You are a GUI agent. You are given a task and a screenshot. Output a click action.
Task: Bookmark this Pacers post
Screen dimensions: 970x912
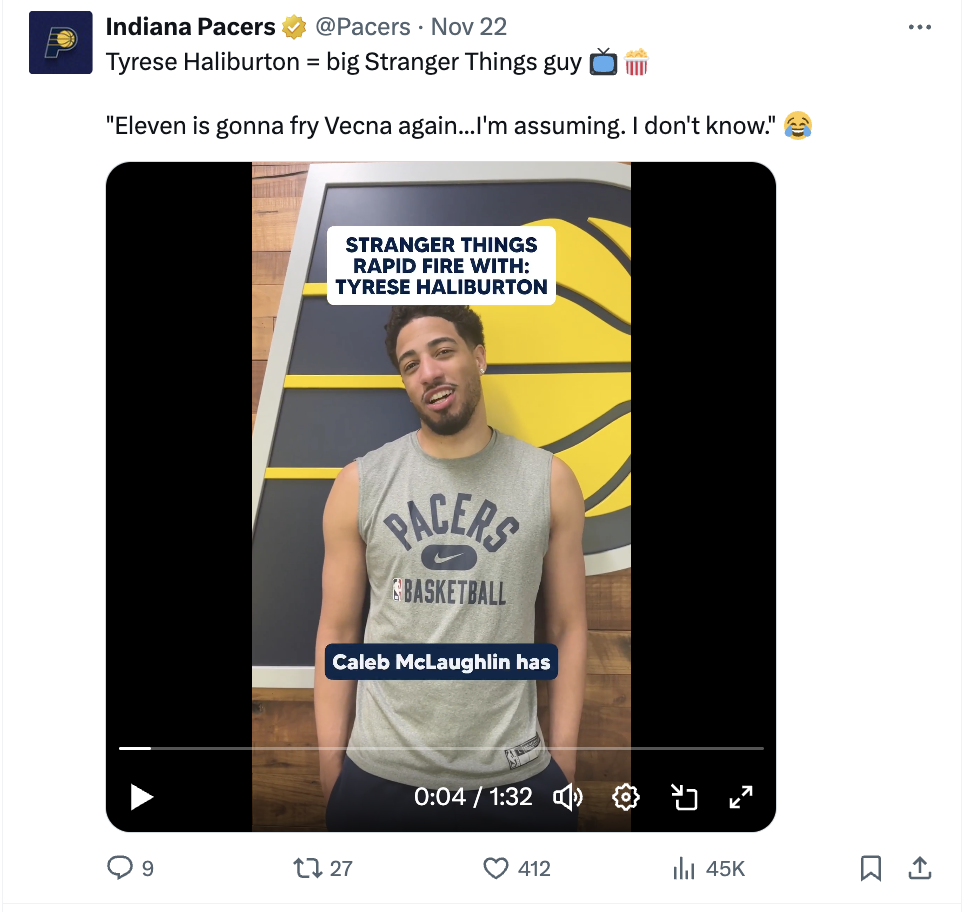[x=869, y=869]
